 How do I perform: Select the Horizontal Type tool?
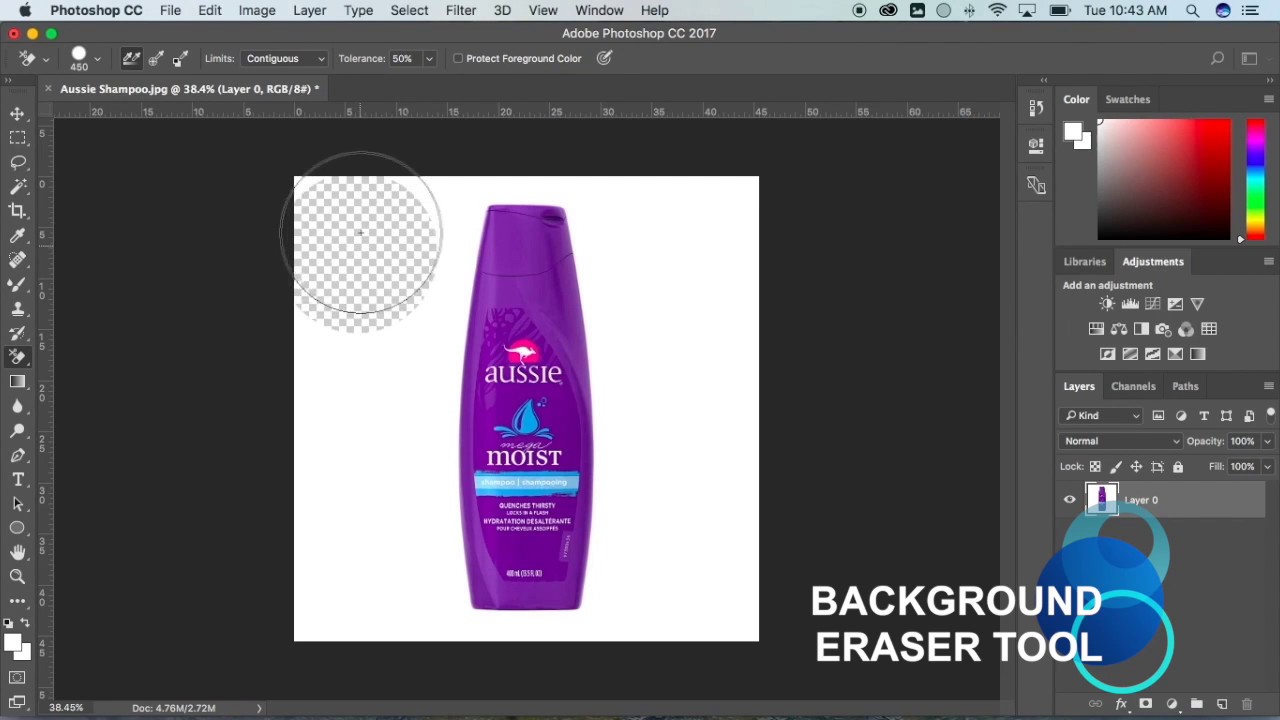(18, 479)
